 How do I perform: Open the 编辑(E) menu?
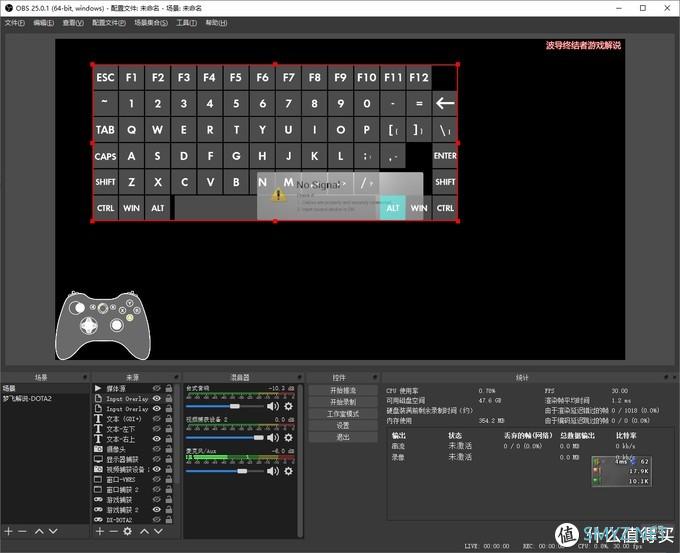[43, 23]
